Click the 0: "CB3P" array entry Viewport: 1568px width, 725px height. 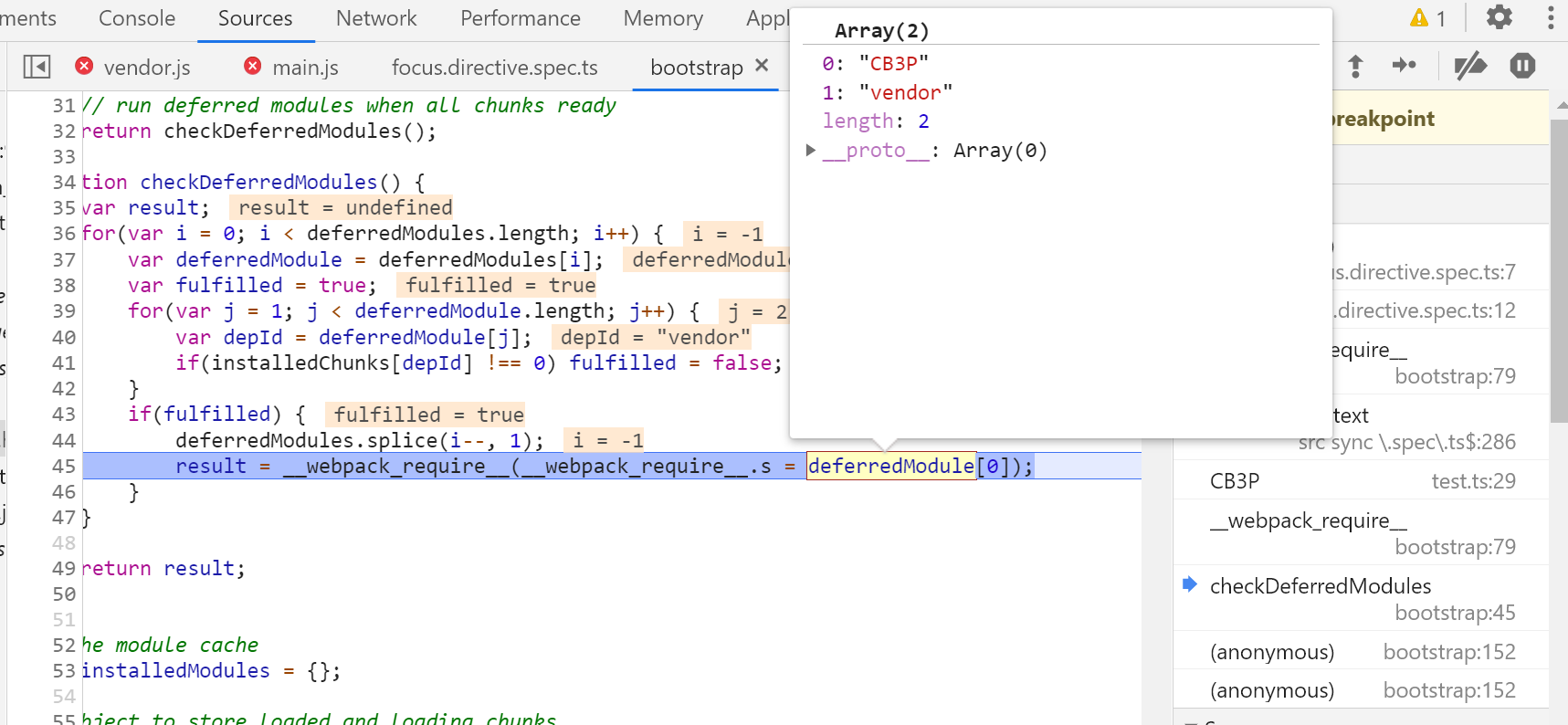coord(875,63)
